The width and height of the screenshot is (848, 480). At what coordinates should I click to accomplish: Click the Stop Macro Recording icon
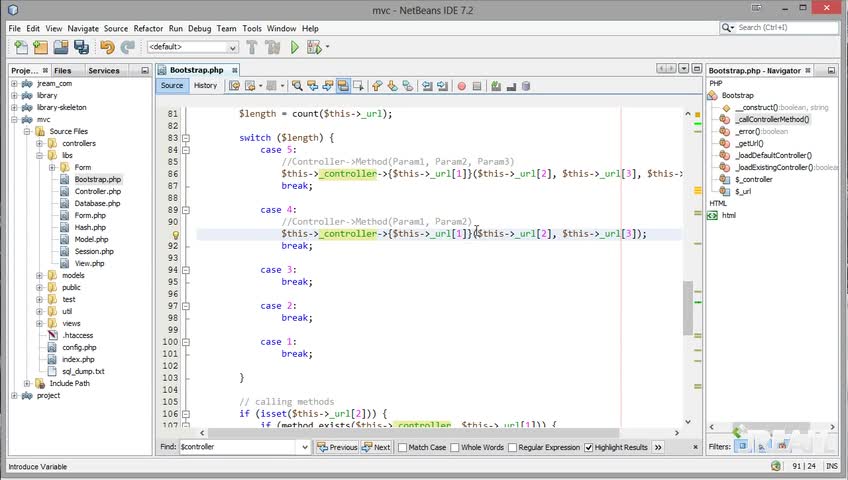pyautogui.click(x=476, y=86)
